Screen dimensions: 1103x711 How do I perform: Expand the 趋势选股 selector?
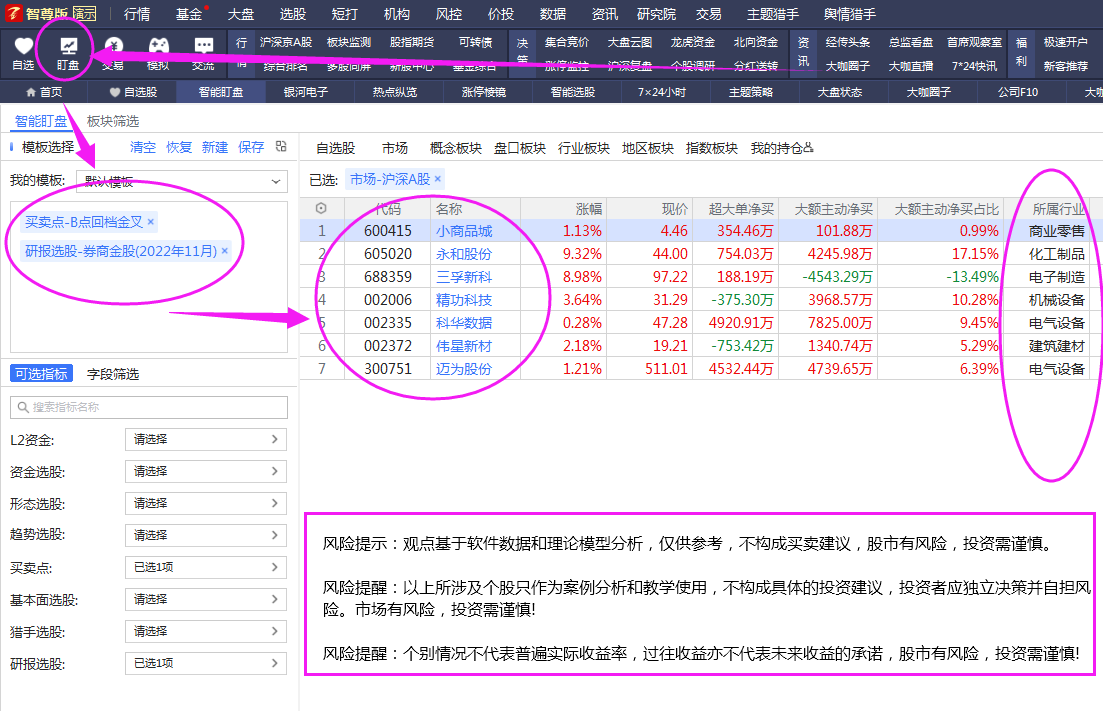click(205, 535)
